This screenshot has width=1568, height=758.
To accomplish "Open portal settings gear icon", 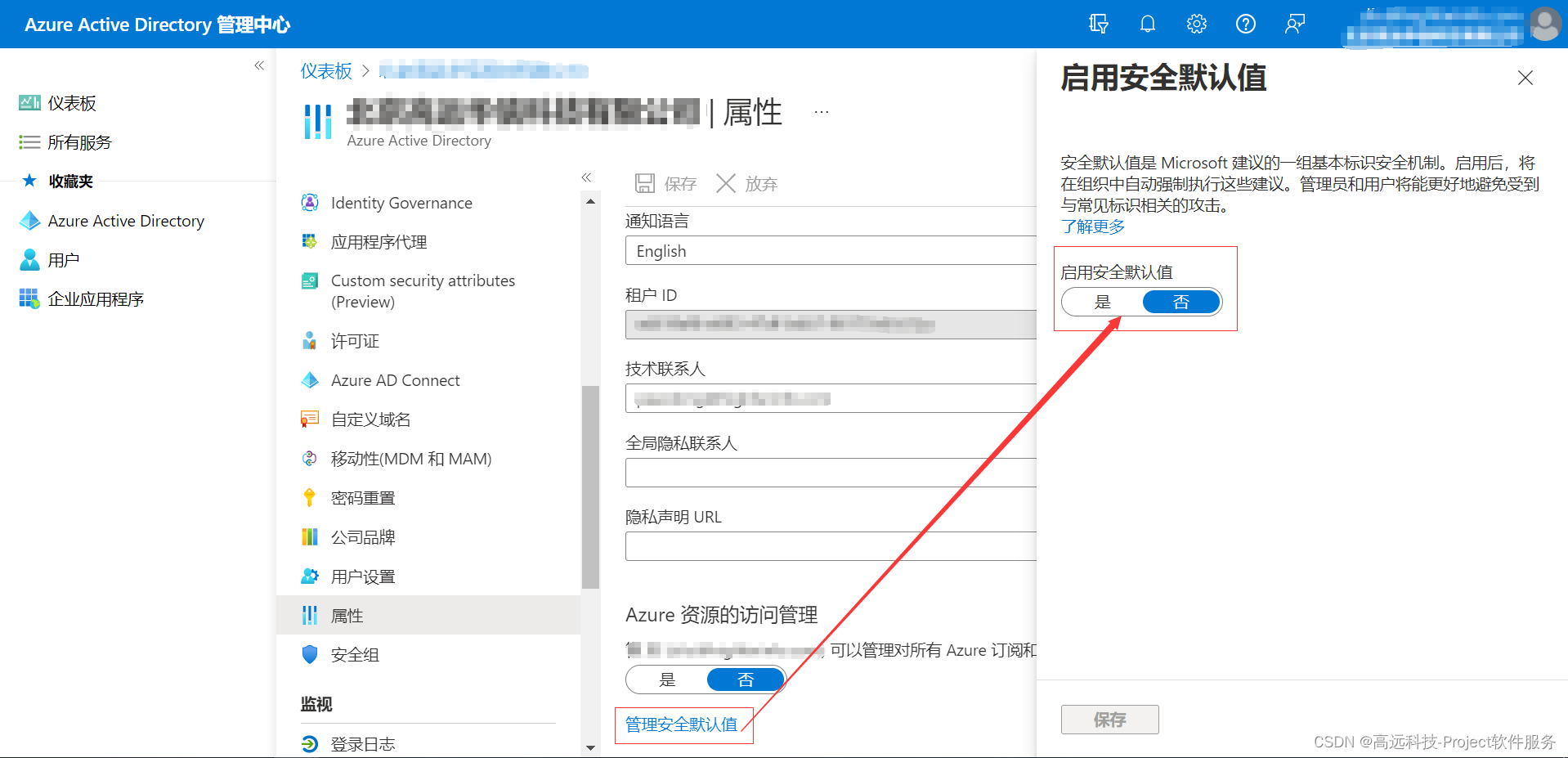I will pyautogui.click(x=1197, y=24).
